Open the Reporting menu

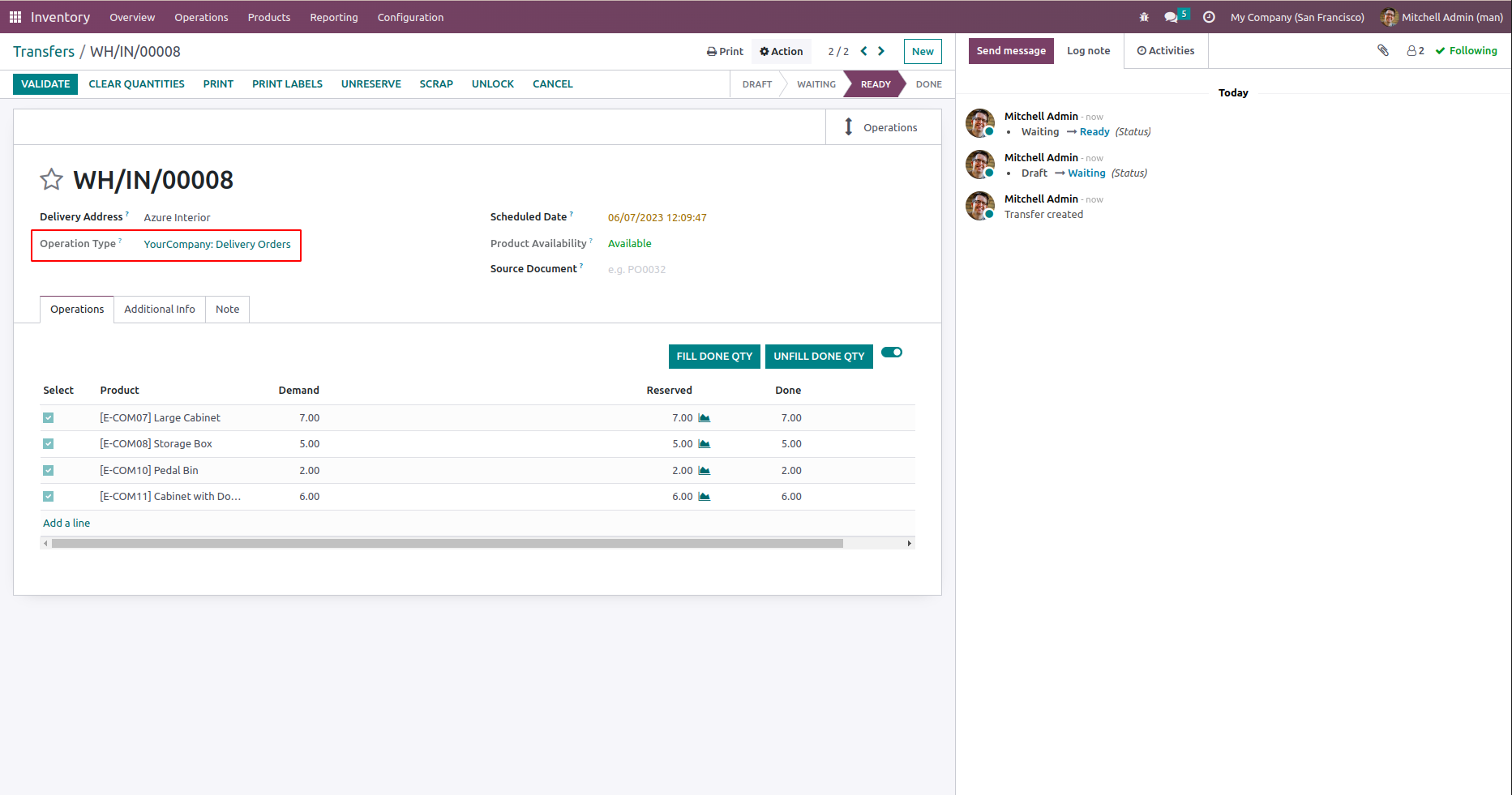(334, 17)
